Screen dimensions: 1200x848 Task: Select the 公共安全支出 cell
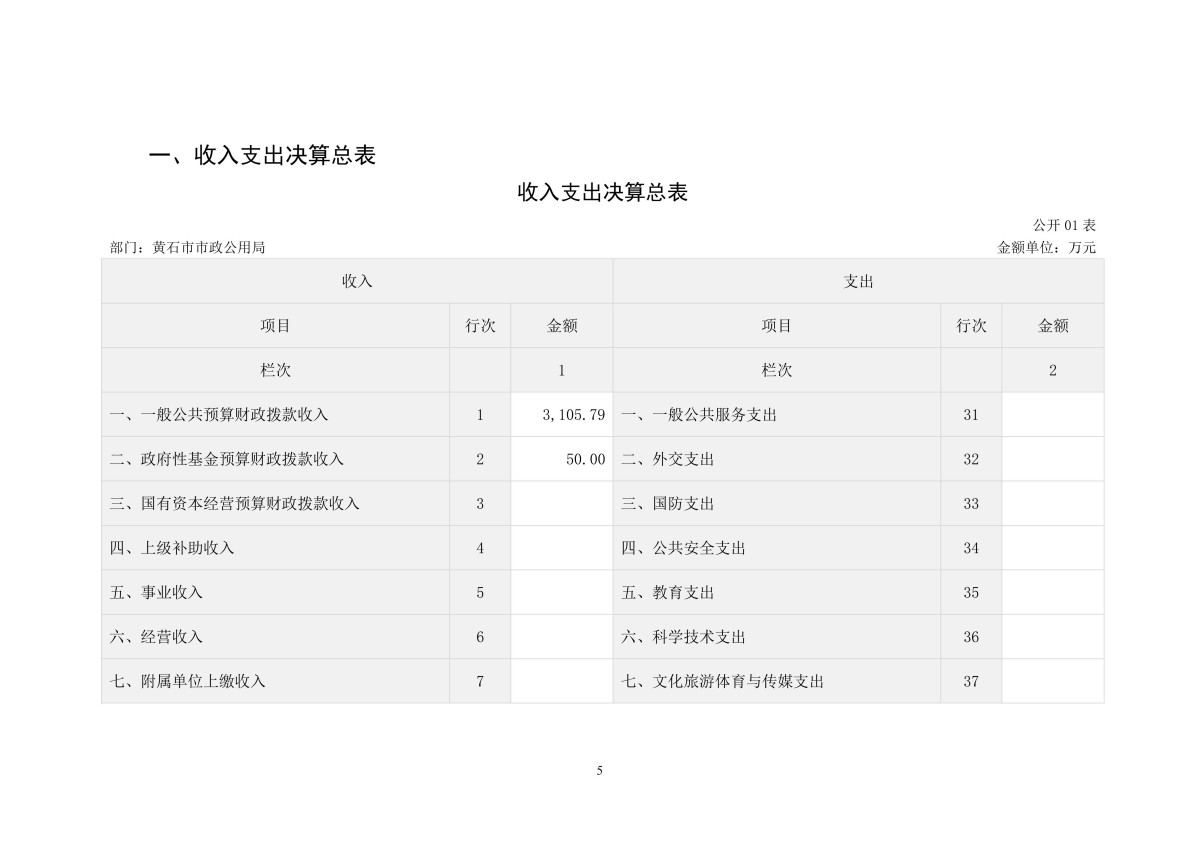point(683,548)
